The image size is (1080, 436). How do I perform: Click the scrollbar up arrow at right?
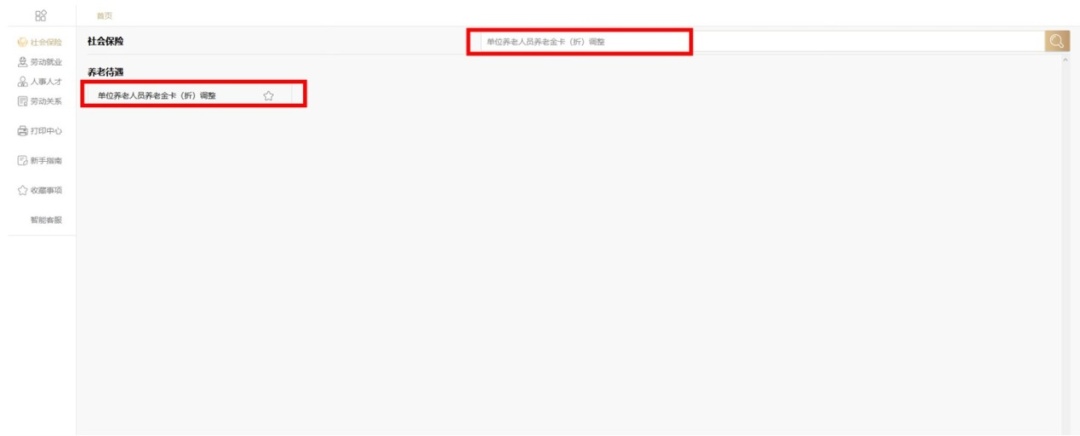click(x=1066, y=61)
